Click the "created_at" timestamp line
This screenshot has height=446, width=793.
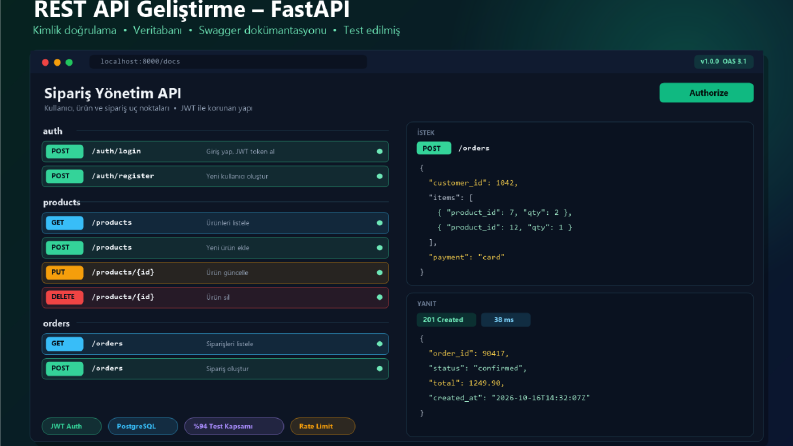509,397
